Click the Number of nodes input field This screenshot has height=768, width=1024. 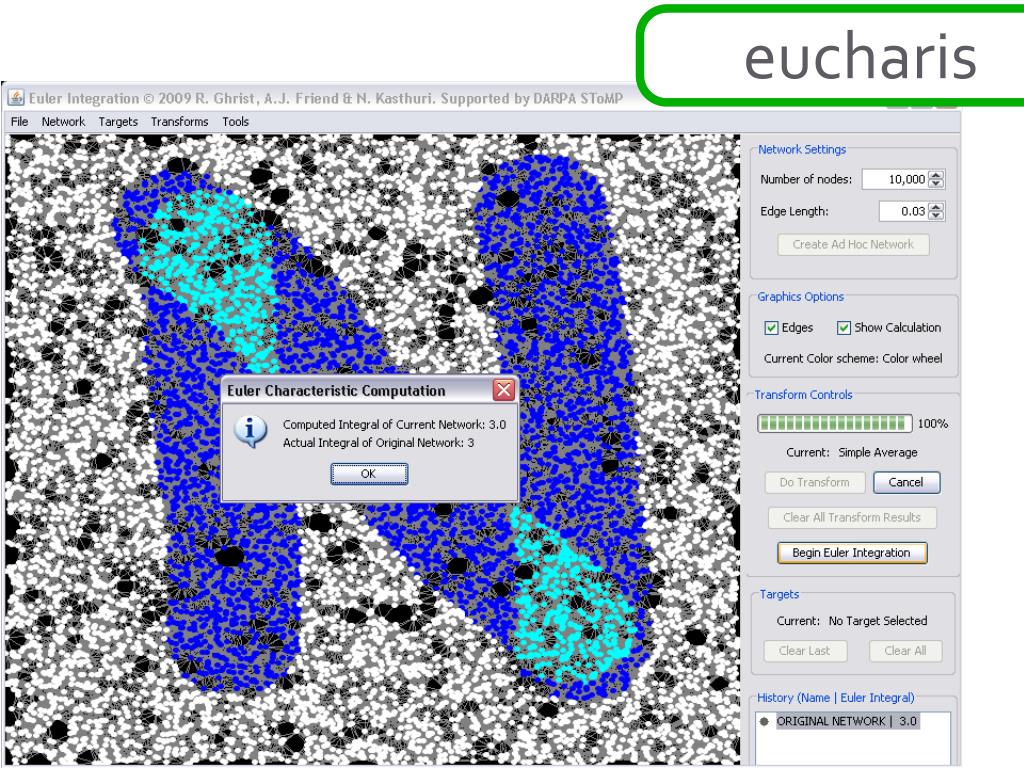coord(895,179)
